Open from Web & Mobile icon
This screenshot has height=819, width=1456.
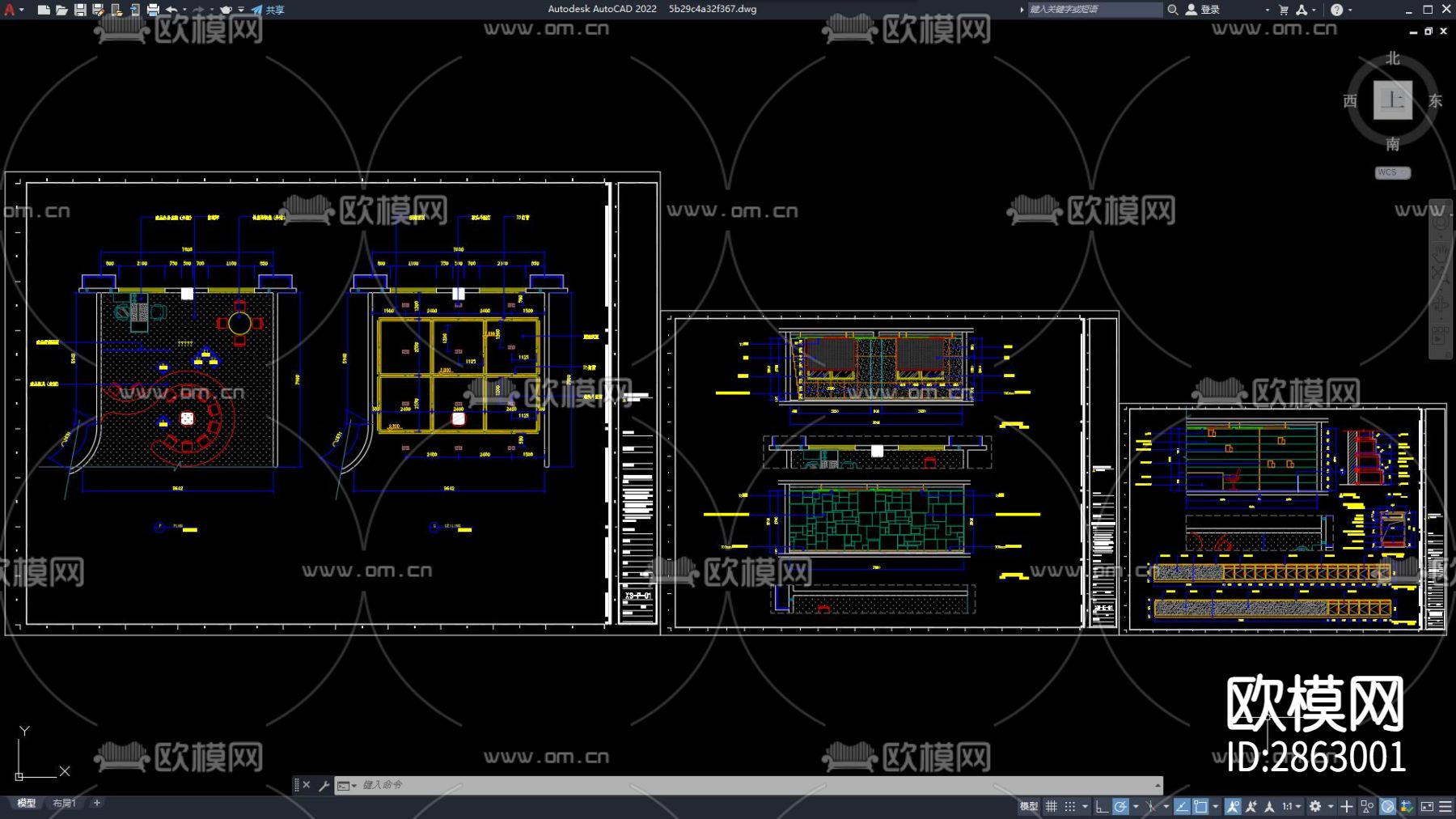tap(116, 10)
